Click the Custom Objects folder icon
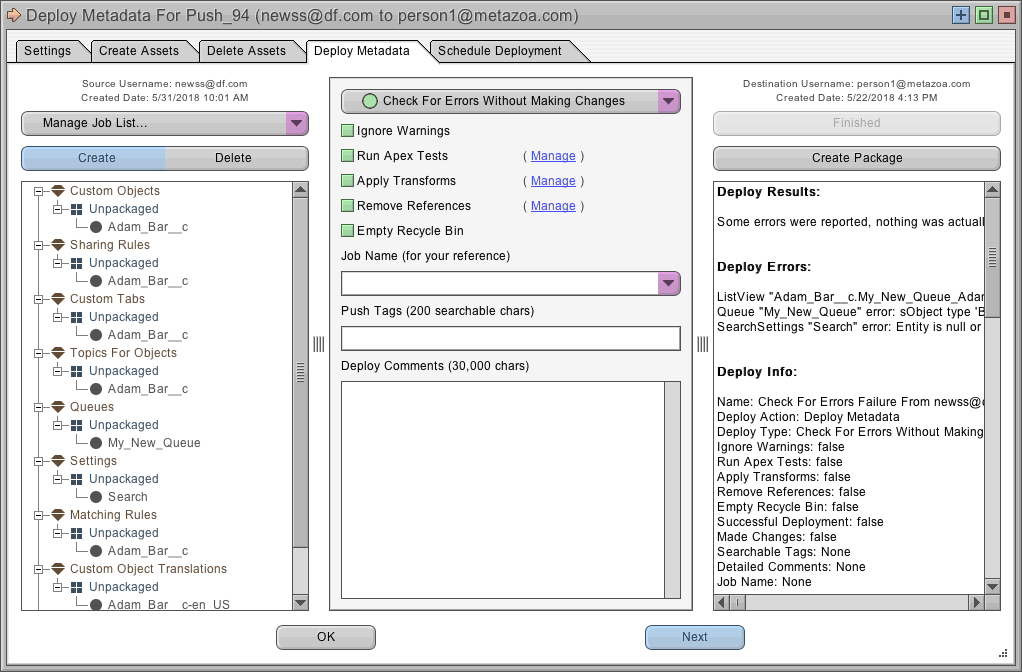This screenshot has height=672, width=1022. click(58, 191)
